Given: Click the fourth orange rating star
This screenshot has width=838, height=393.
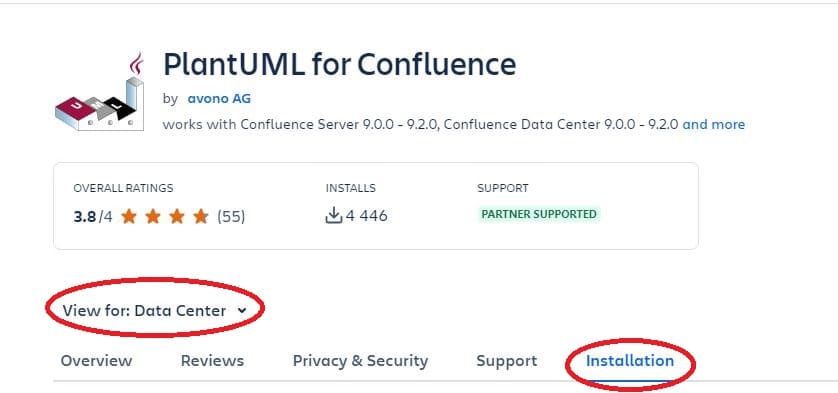Looking at the screenshot, I should [200, 217].
